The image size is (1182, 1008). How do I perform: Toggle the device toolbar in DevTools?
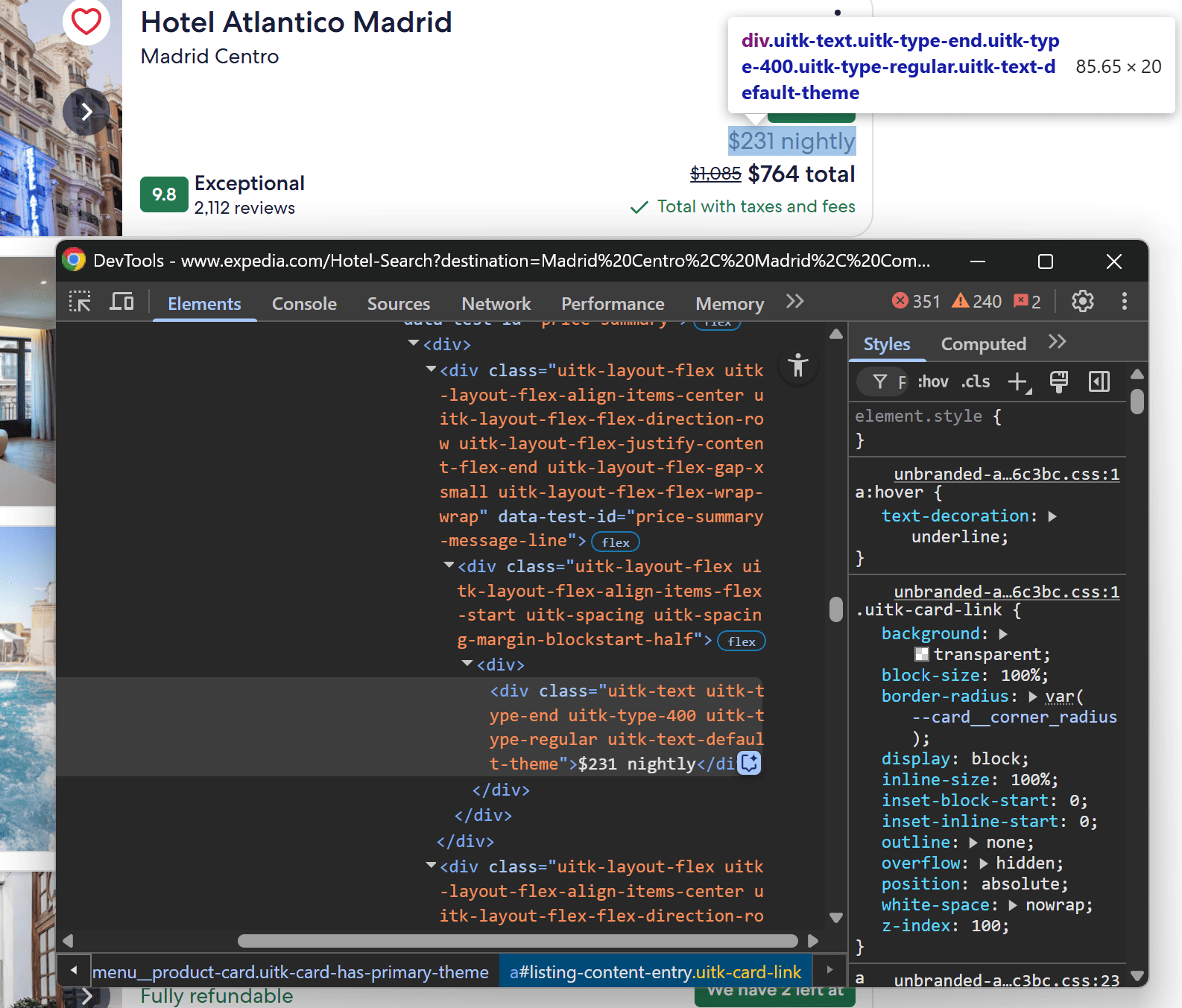click(121, 302)
